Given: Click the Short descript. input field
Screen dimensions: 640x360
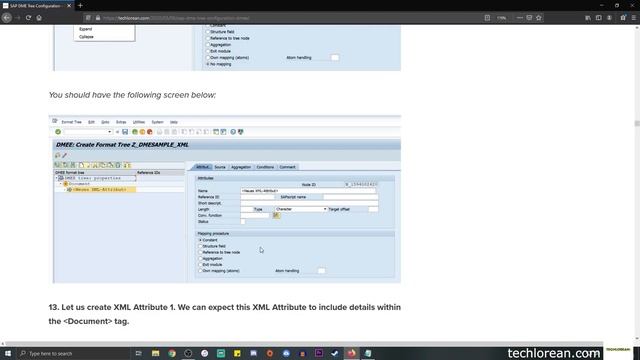Looking at the screenshot, I should tap(309, 203).
